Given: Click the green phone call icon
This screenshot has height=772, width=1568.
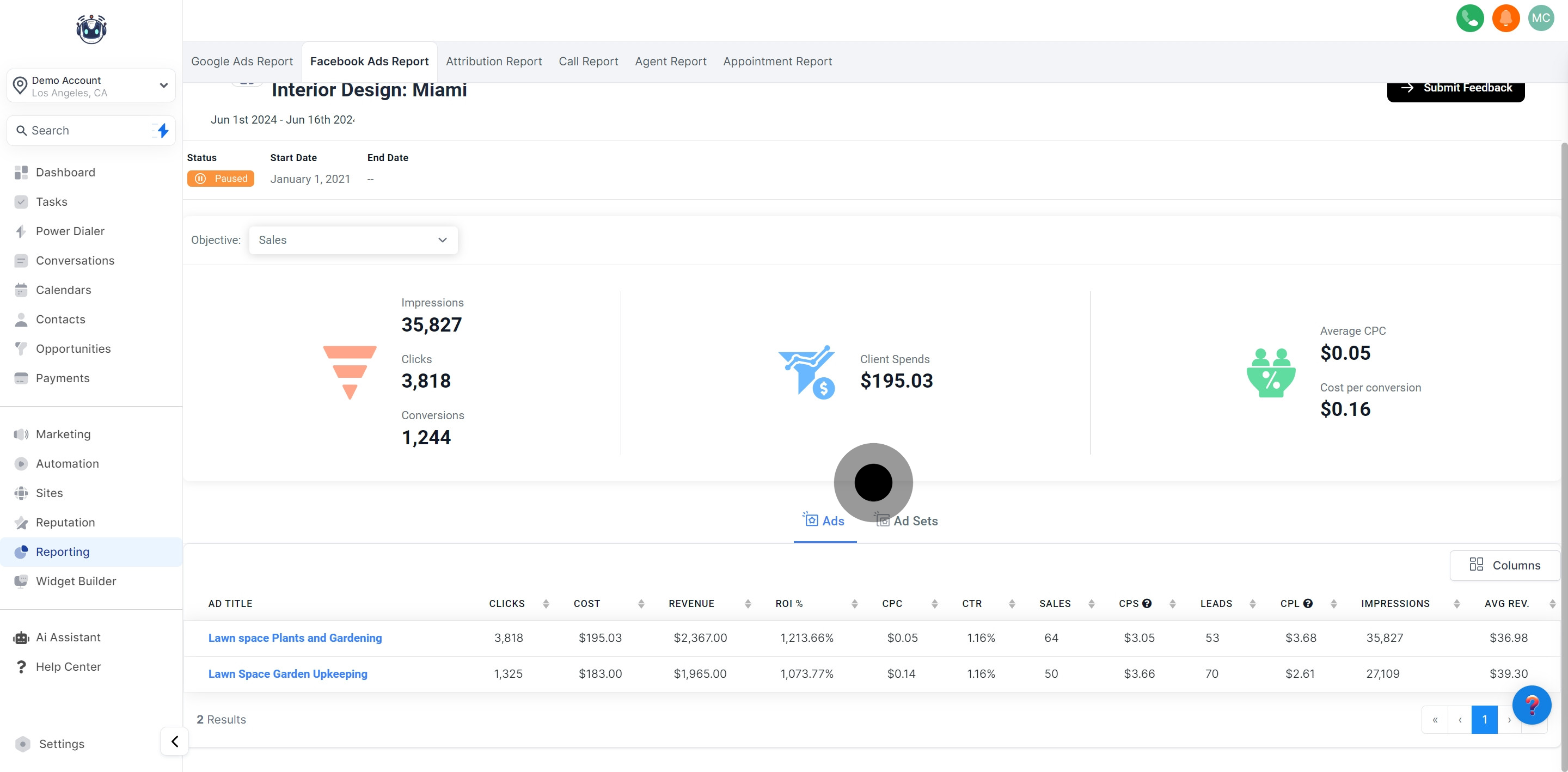Looking at the screenshot, I should click(x=1469, y=19).
